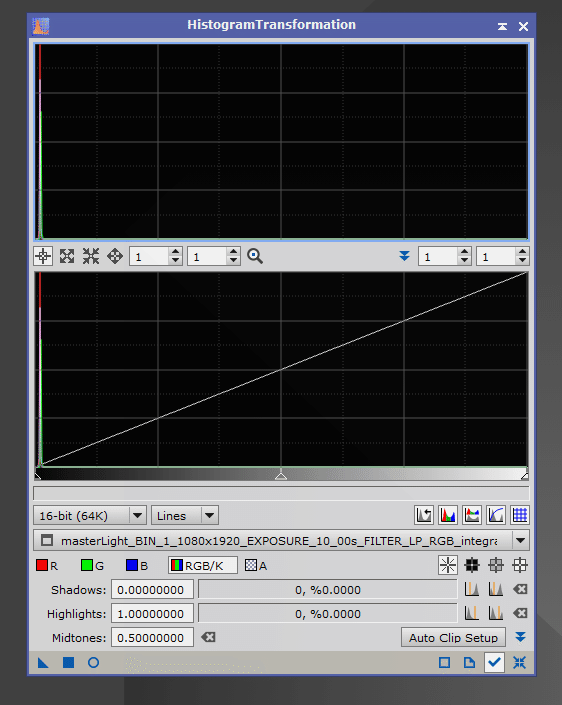The width and height of the screenshot is (562, 705).
Task: Click the browse documentation icon
Action: 469,662
